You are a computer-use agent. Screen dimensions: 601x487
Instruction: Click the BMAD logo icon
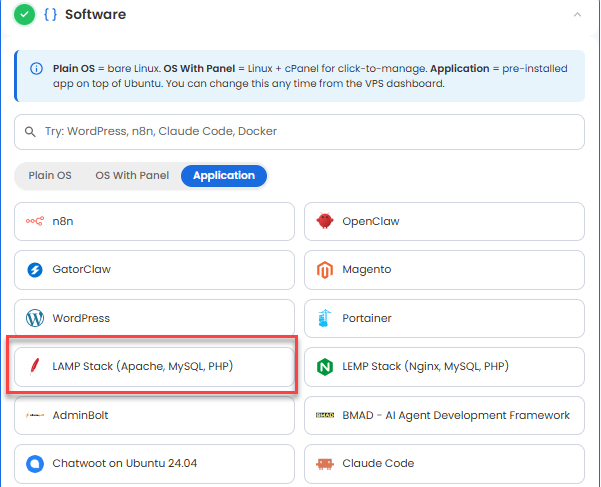tap(325, 415)
